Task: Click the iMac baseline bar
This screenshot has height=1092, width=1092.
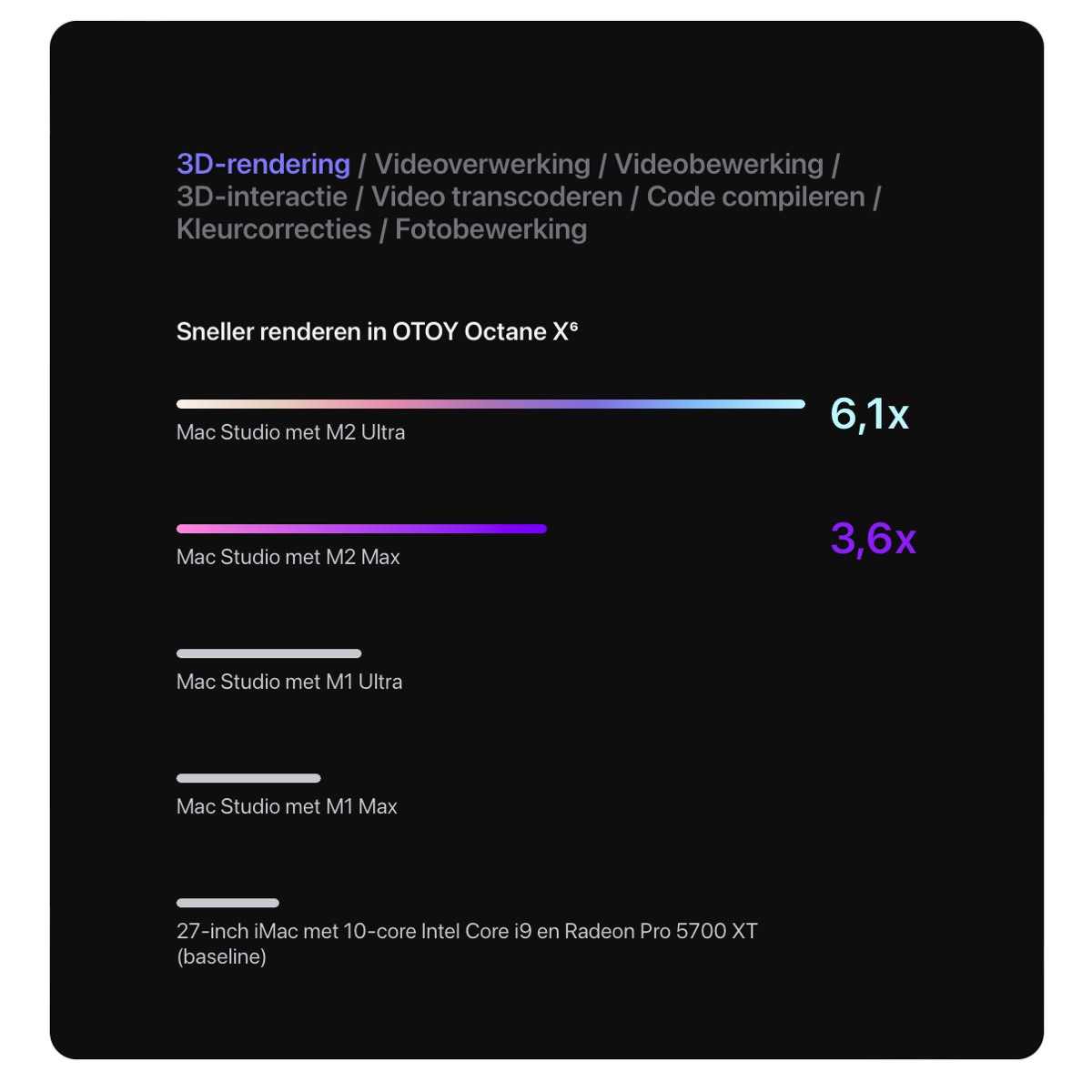Action: (x=227, y=903)
